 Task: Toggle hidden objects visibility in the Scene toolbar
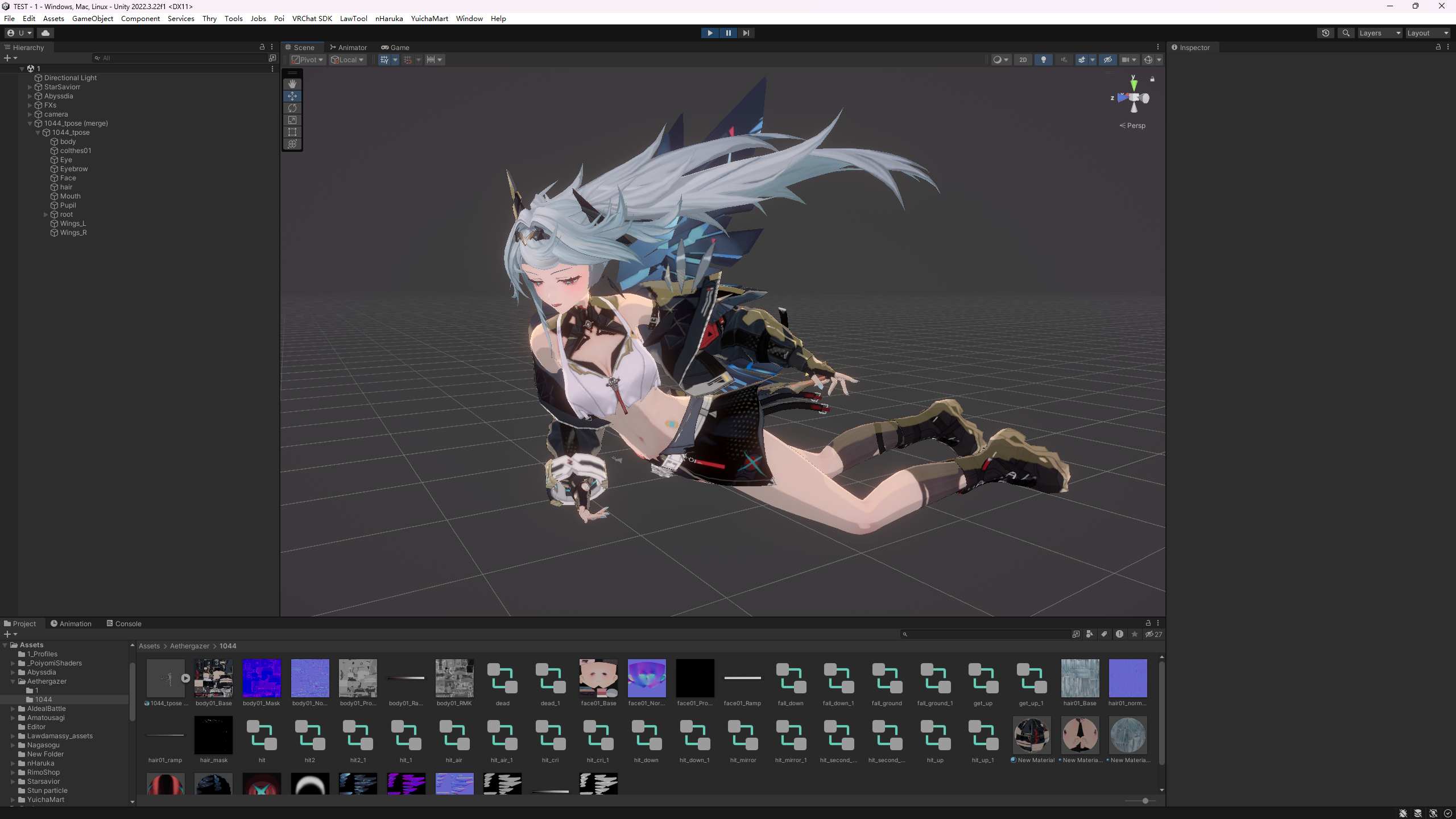click(x=1108, y=60)
